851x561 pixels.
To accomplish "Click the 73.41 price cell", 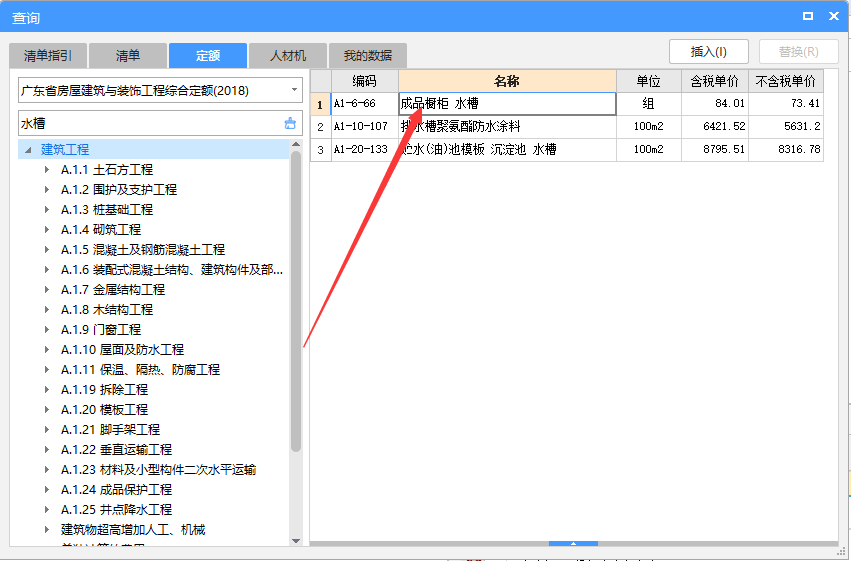I will coord(786,104).
